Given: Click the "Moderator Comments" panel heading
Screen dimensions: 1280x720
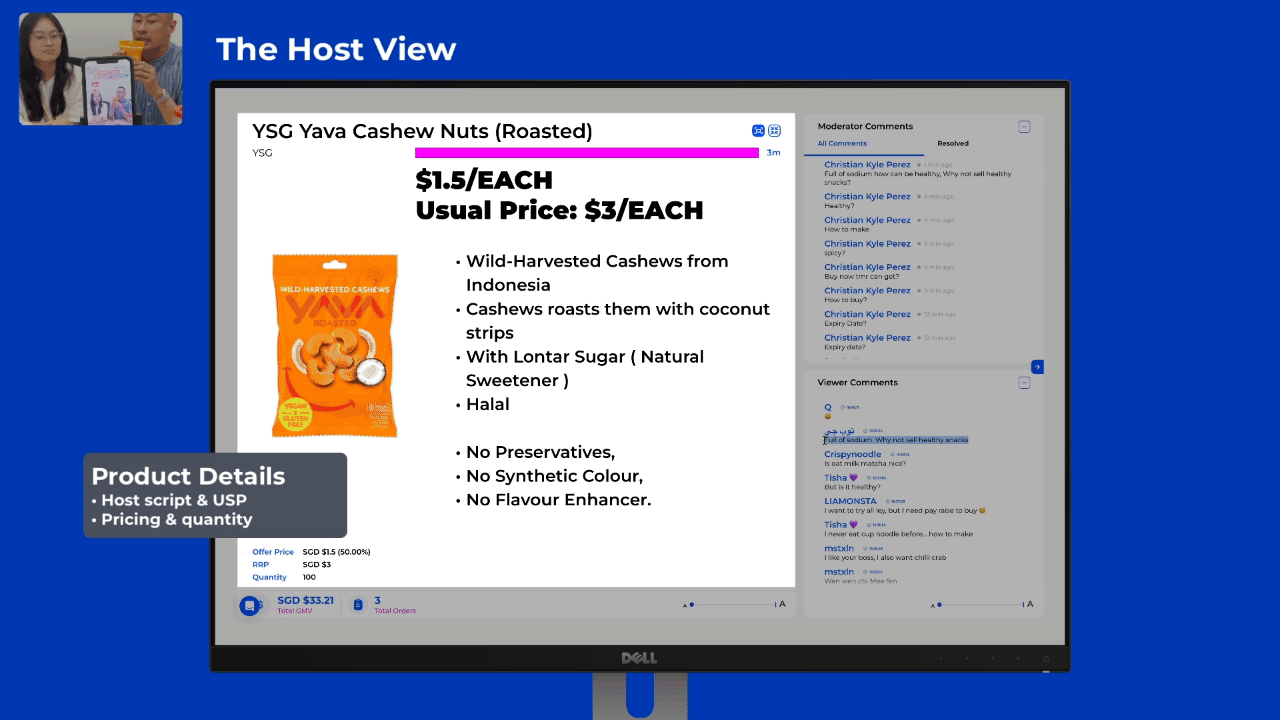Looking at the screenshot, I should [865, 127].
